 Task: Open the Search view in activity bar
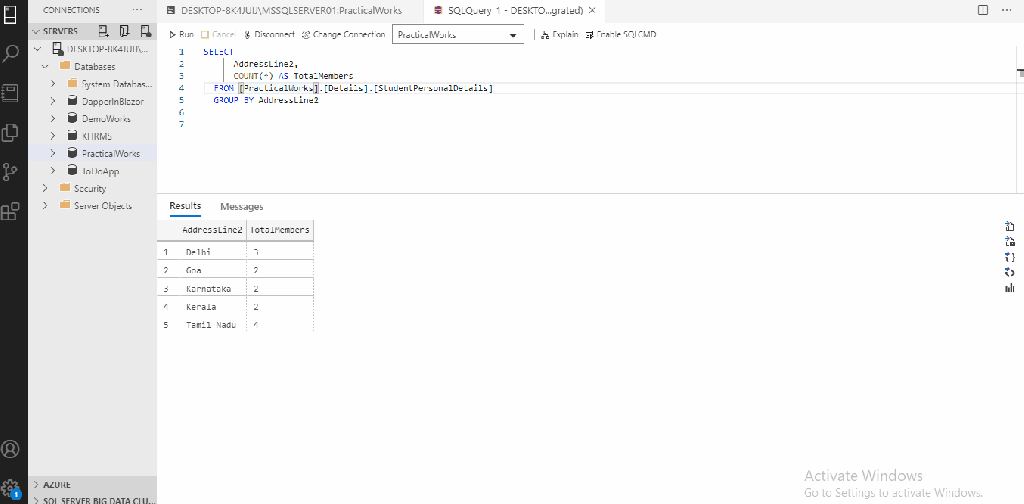[x=12, y=53]
